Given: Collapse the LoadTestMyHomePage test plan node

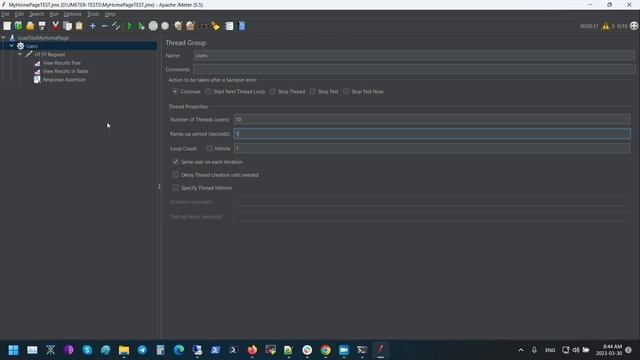Looking at the screenshot, I should [4, 38].
